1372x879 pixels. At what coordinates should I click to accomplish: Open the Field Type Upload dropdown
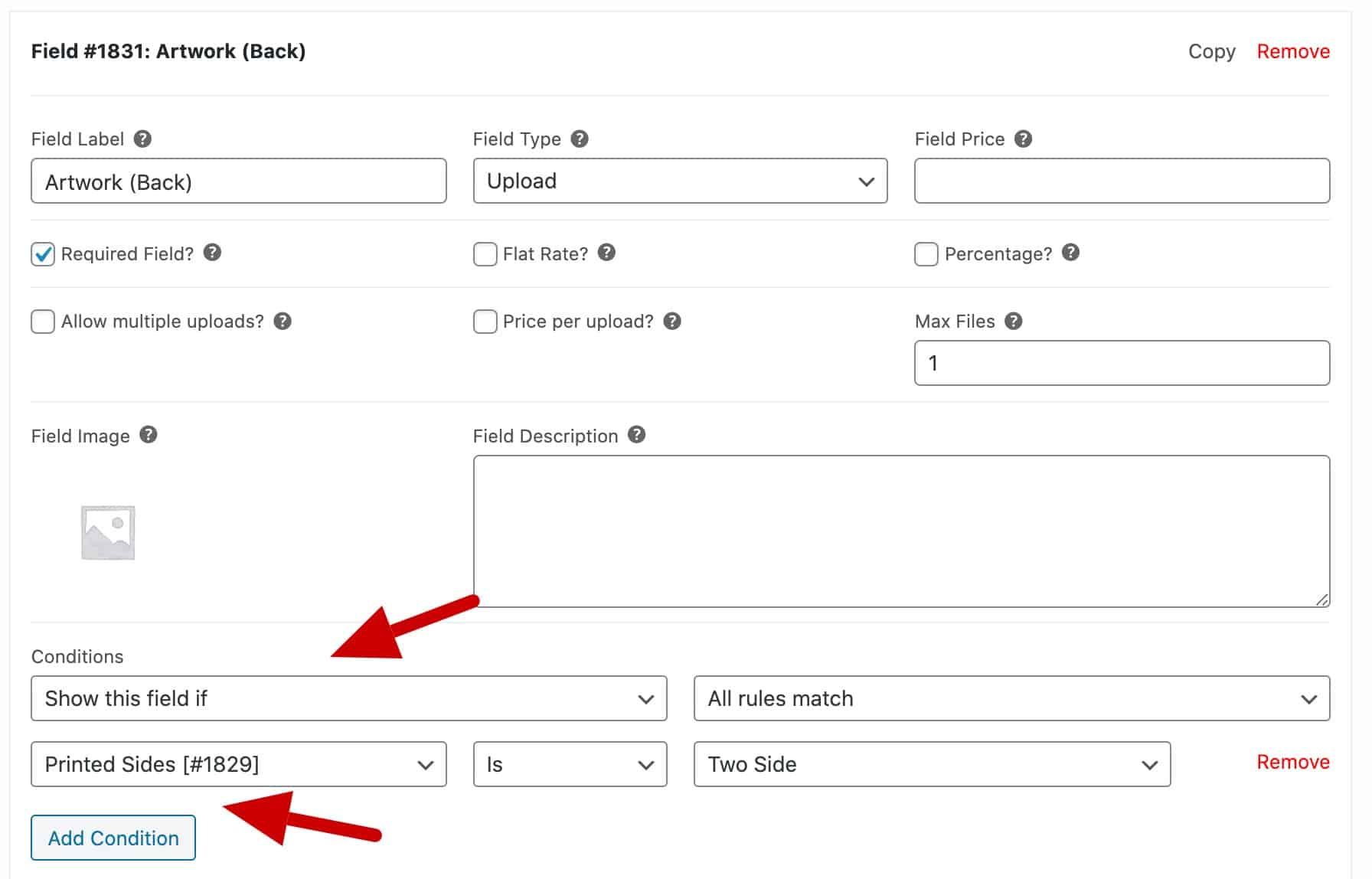[681, 181]
